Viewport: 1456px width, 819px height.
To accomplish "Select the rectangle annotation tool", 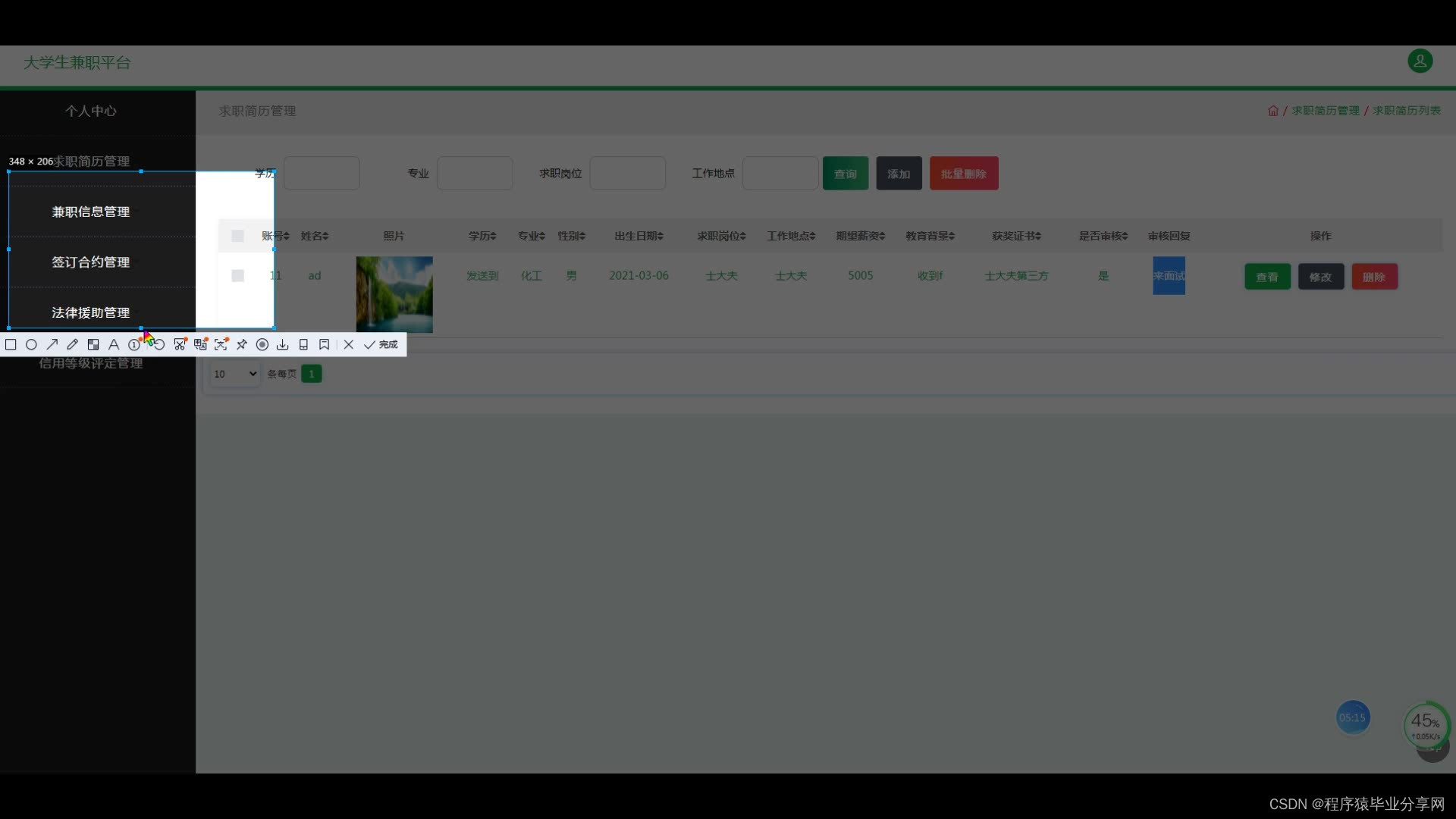I will point(11,344).
